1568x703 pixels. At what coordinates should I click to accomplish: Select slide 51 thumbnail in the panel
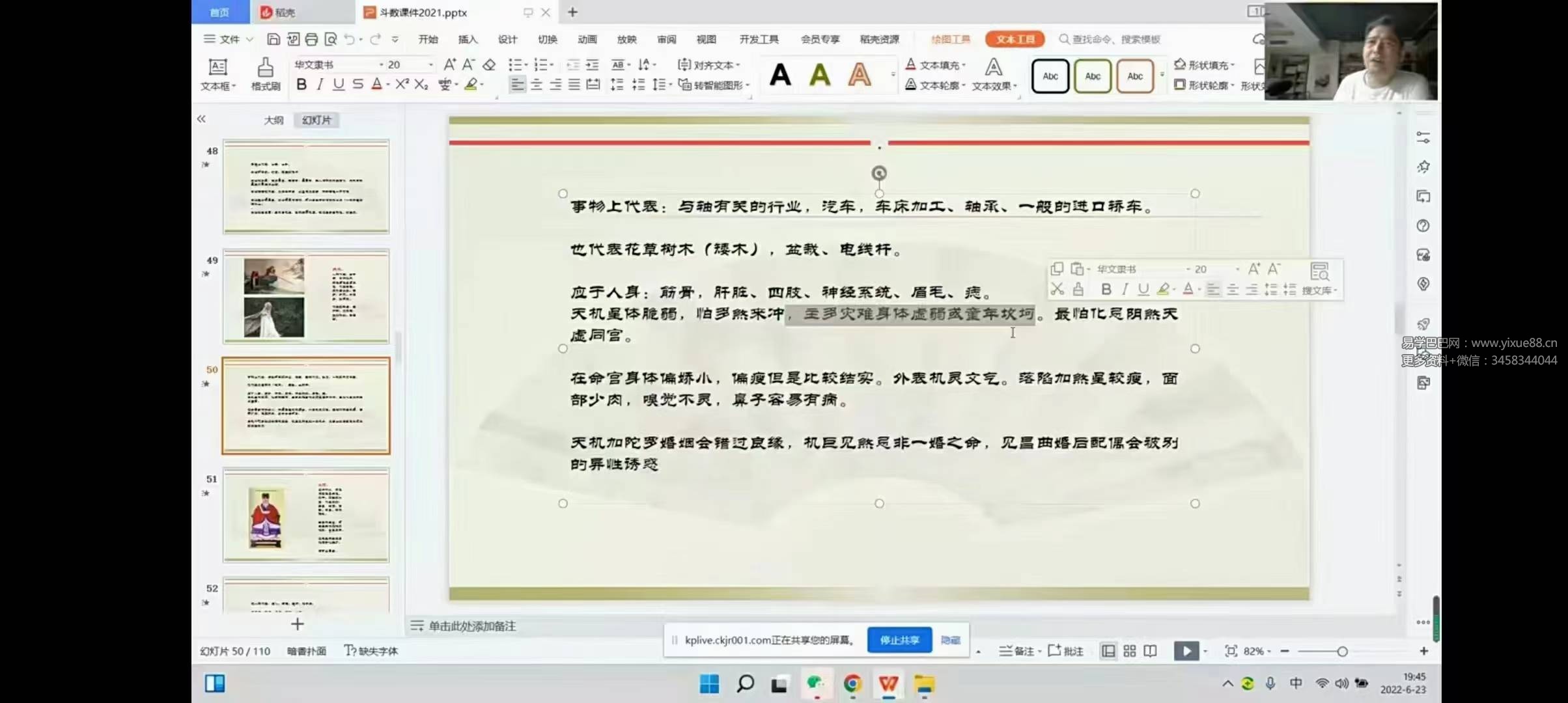pos(306,516)
